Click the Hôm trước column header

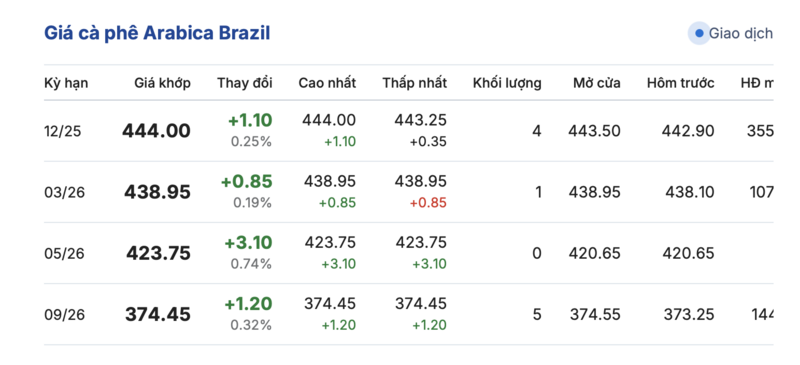681,83
